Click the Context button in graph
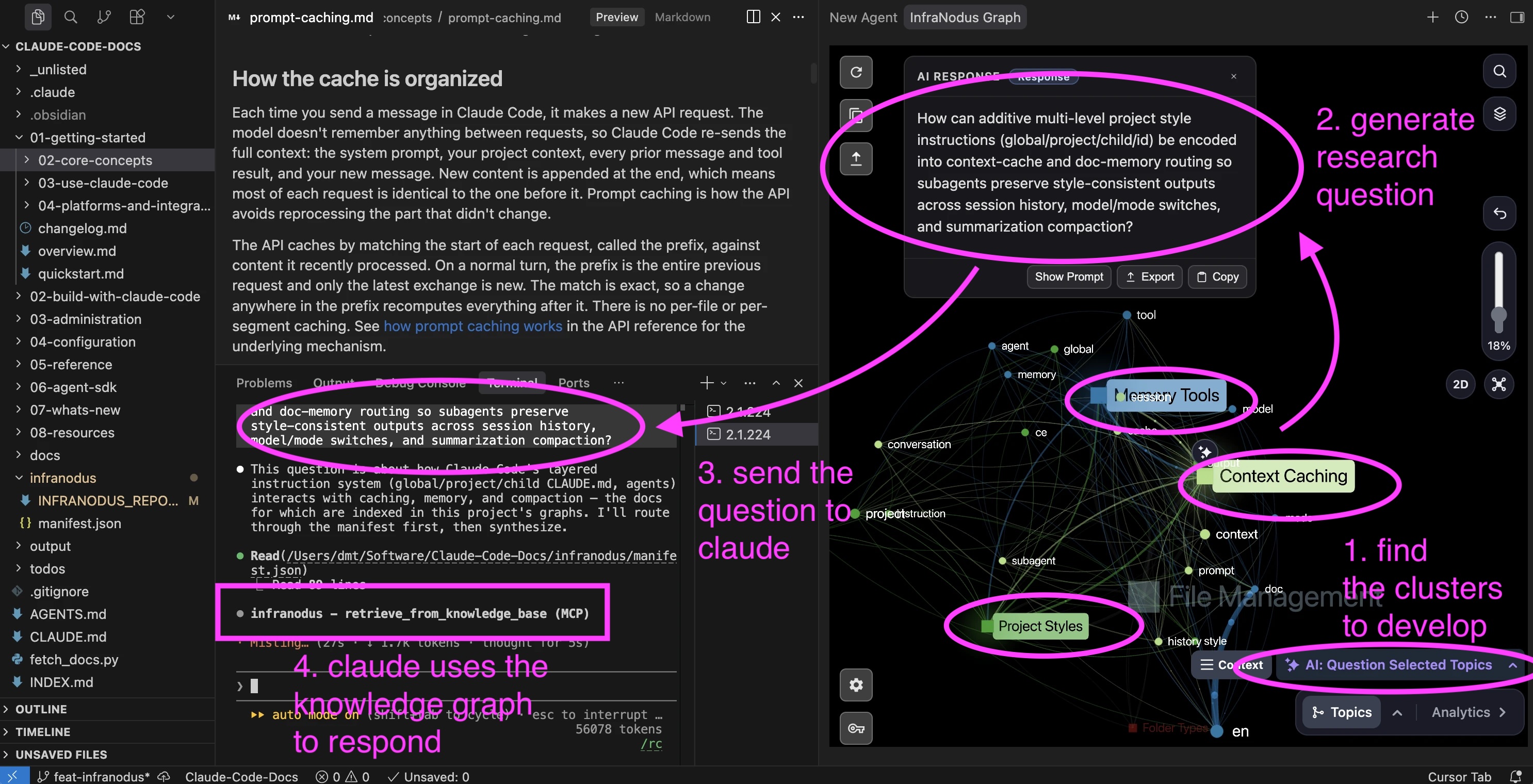Viewport: 1533px width, 784px height. [x=1232, y=664]
